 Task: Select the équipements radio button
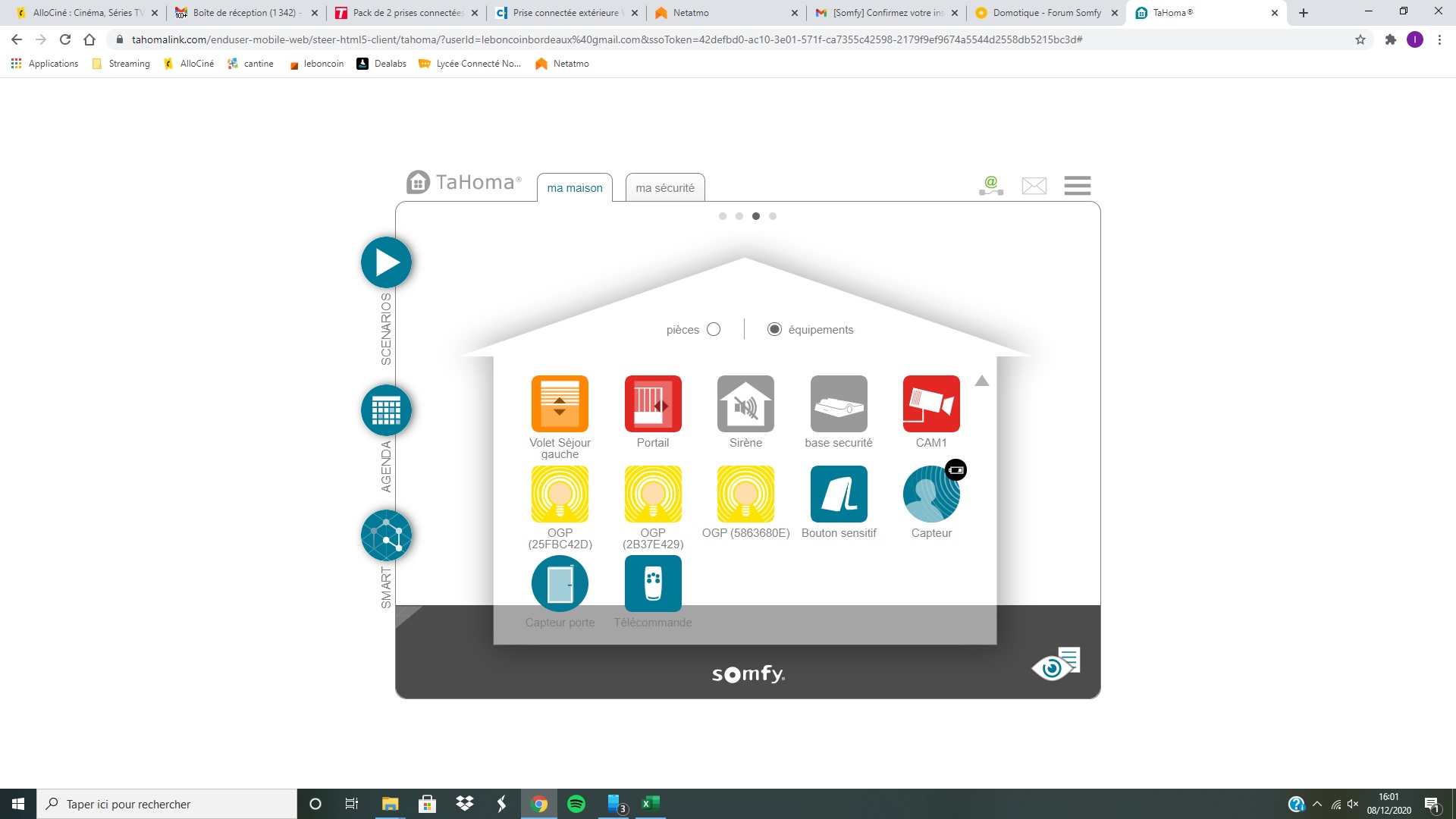[774, 329]
